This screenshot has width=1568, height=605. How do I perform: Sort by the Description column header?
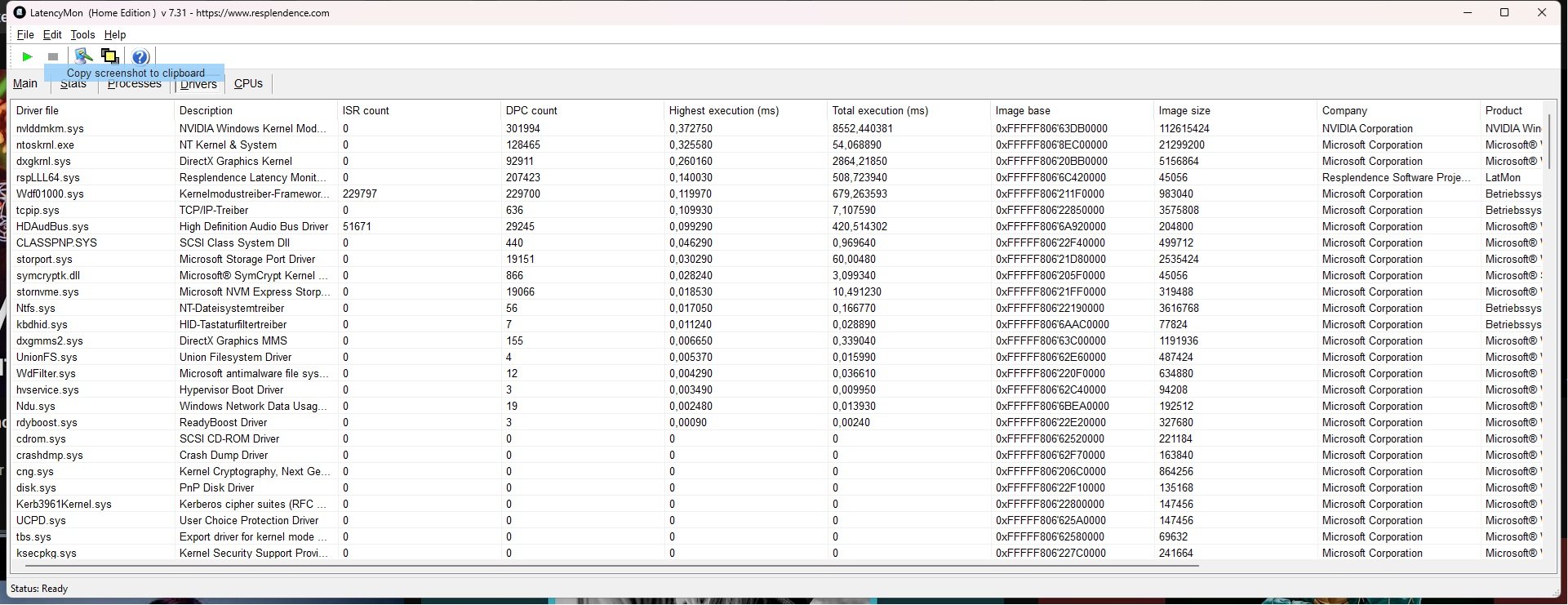[x=255, y=110]
